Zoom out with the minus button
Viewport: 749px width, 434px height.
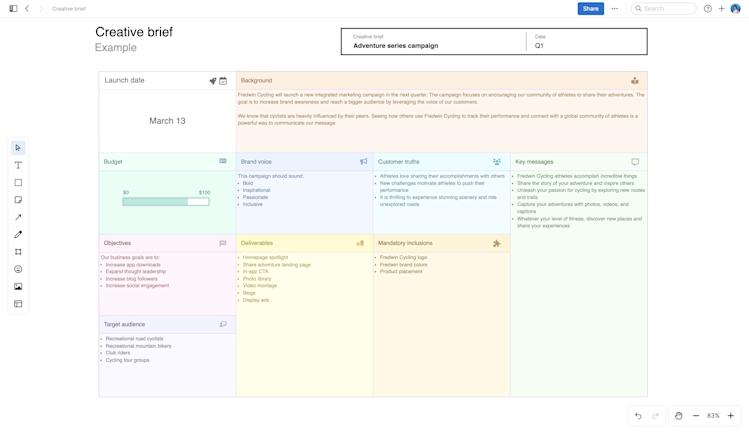(696, 416)
